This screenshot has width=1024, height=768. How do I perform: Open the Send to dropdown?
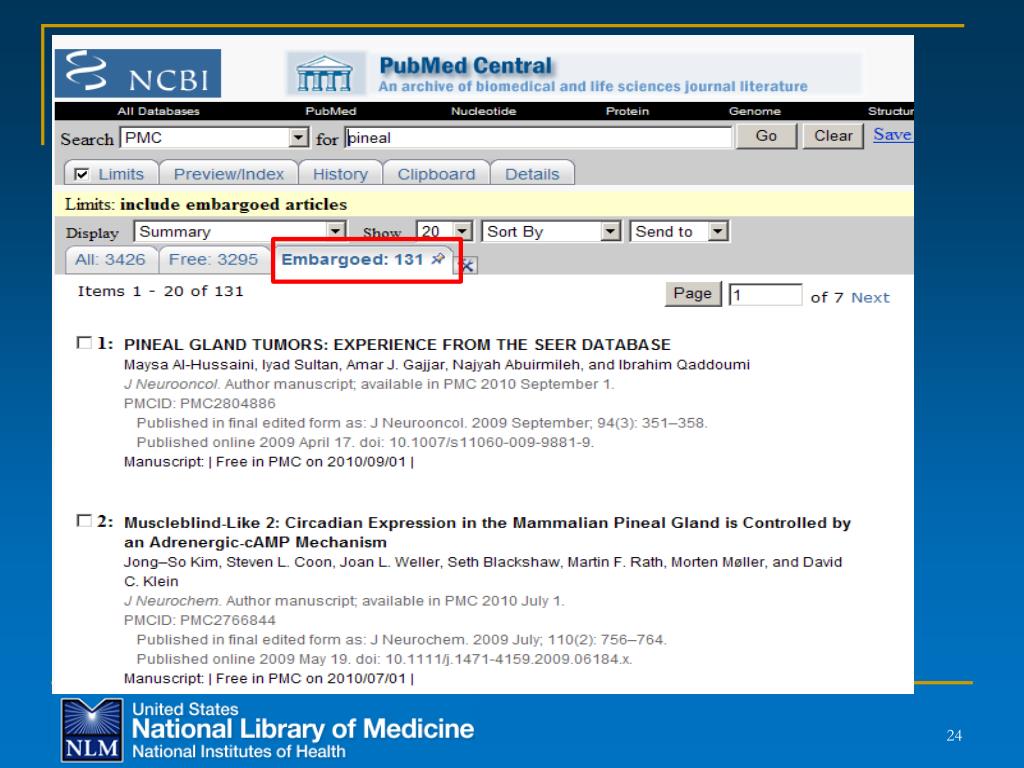click(679, 231)
